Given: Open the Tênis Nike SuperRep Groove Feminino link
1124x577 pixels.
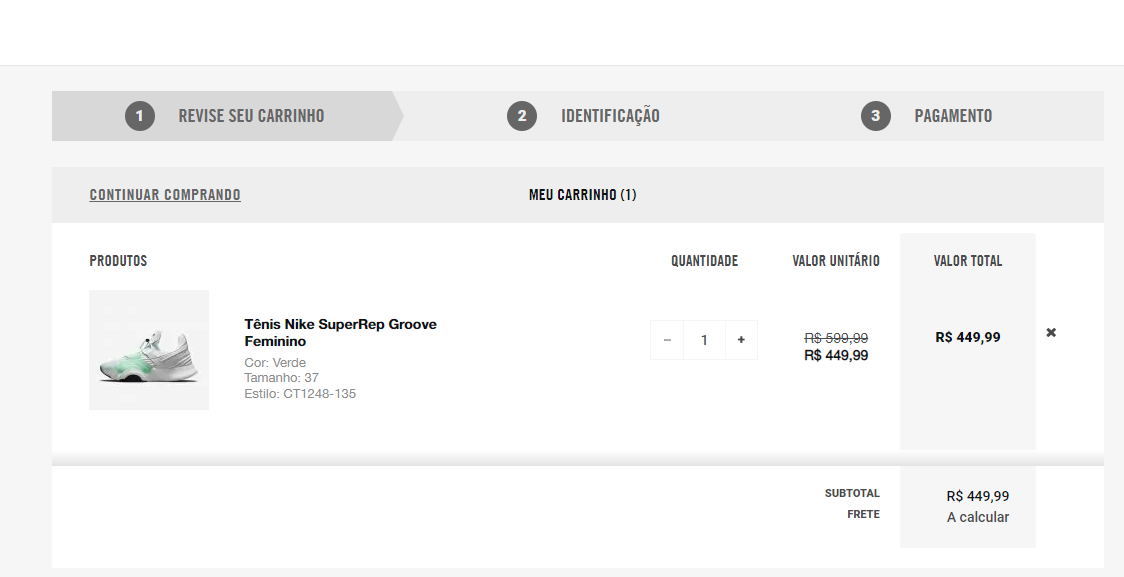Looking at the screenshot, I should [x=340, y=332].
